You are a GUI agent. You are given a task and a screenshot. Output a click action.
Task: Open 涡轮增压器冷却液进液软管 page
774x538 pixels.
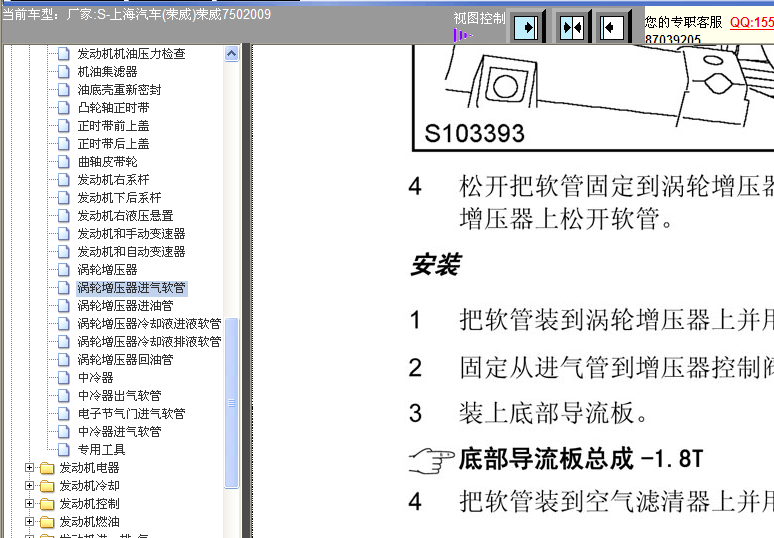(x=149, y=324)
